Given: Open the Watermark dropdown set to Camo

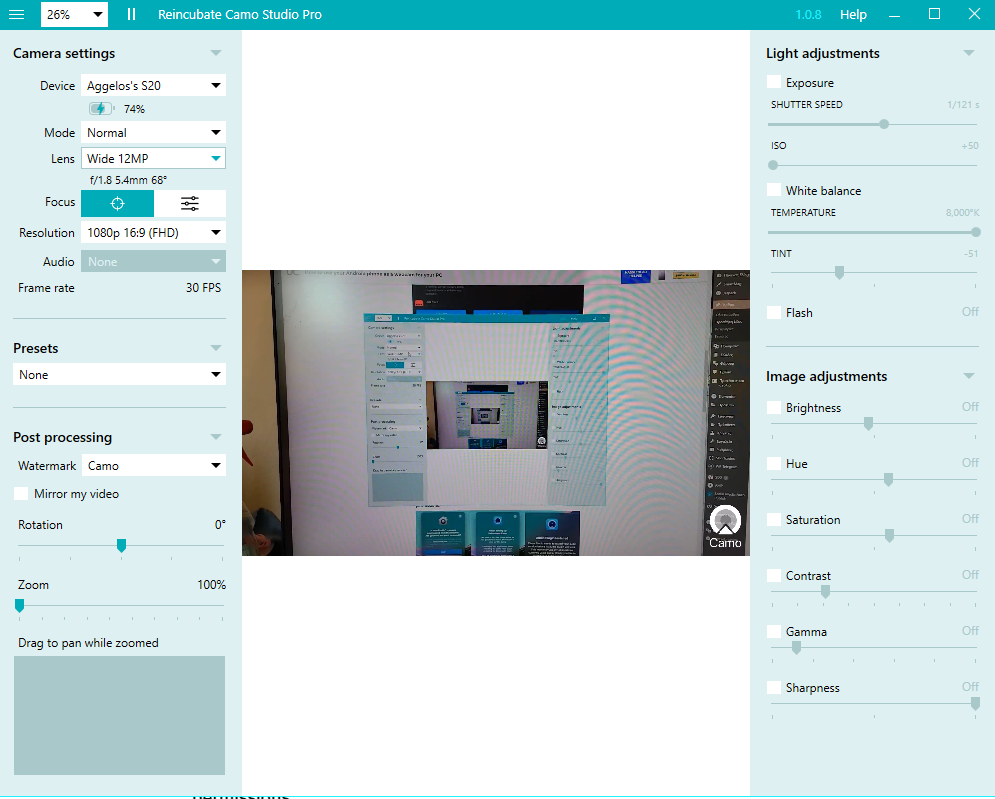Looking at the screenshot, I should click(x=154, y=466).
